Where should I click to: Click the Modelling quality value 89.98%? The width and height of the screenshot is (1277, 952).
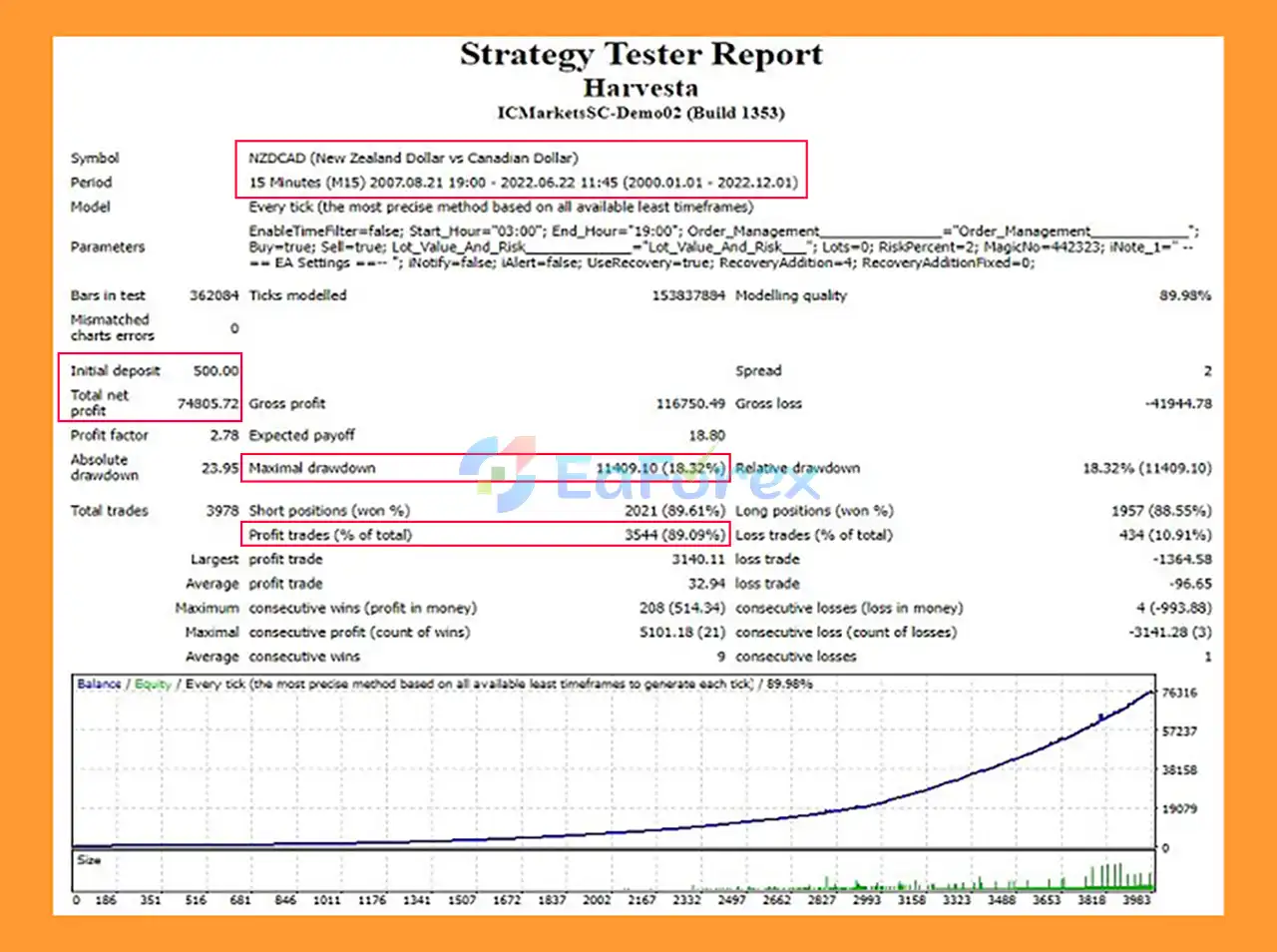coord(1184,295)
